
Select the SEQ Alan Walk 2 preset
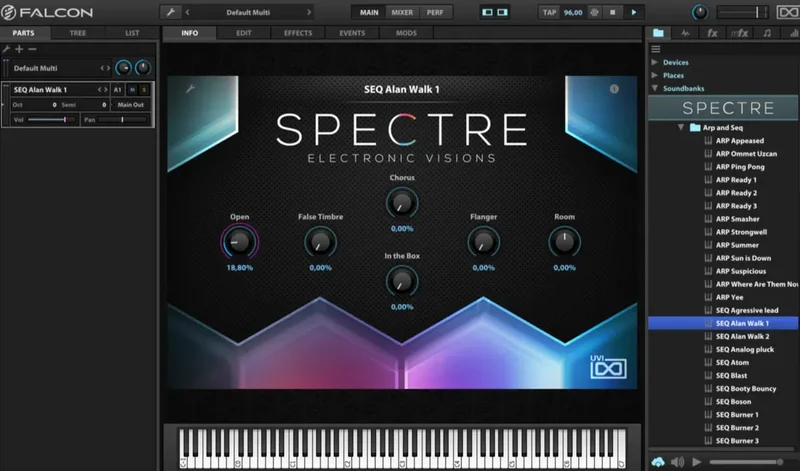pyautogui.click(x=742, y=336)
